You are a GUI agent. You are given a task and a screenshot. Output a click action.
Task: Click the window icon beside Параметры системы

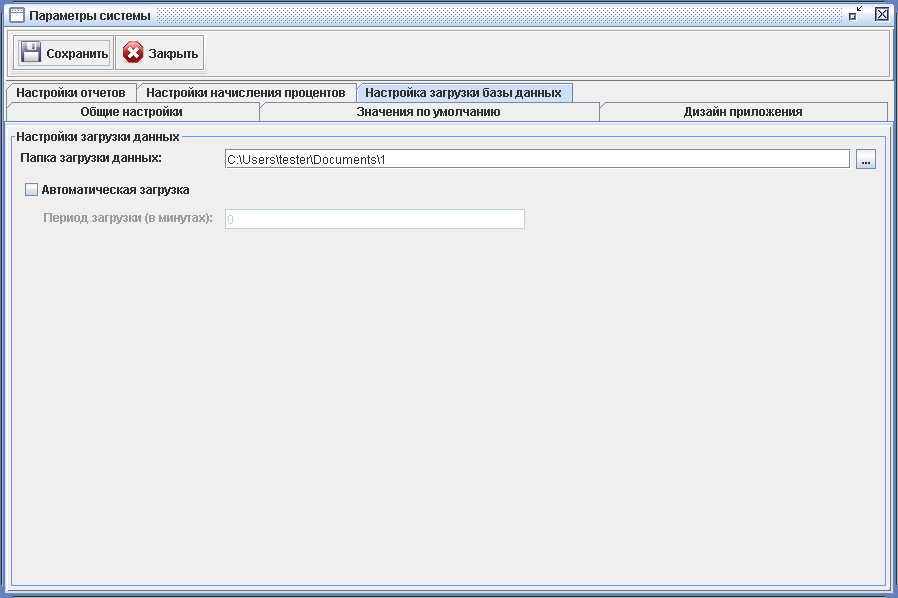click(17, 15)
